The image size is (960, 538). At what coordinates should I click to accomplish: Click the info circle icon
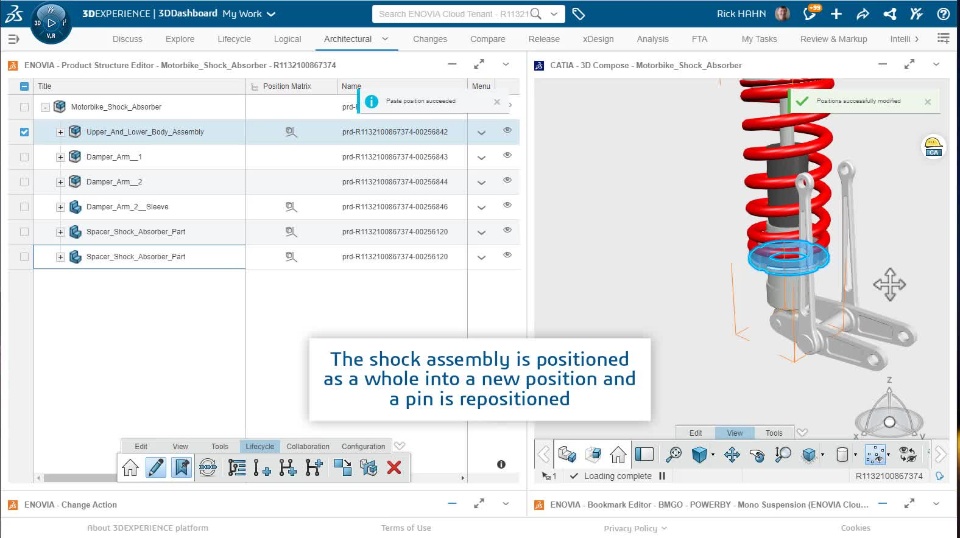(501, 465)
